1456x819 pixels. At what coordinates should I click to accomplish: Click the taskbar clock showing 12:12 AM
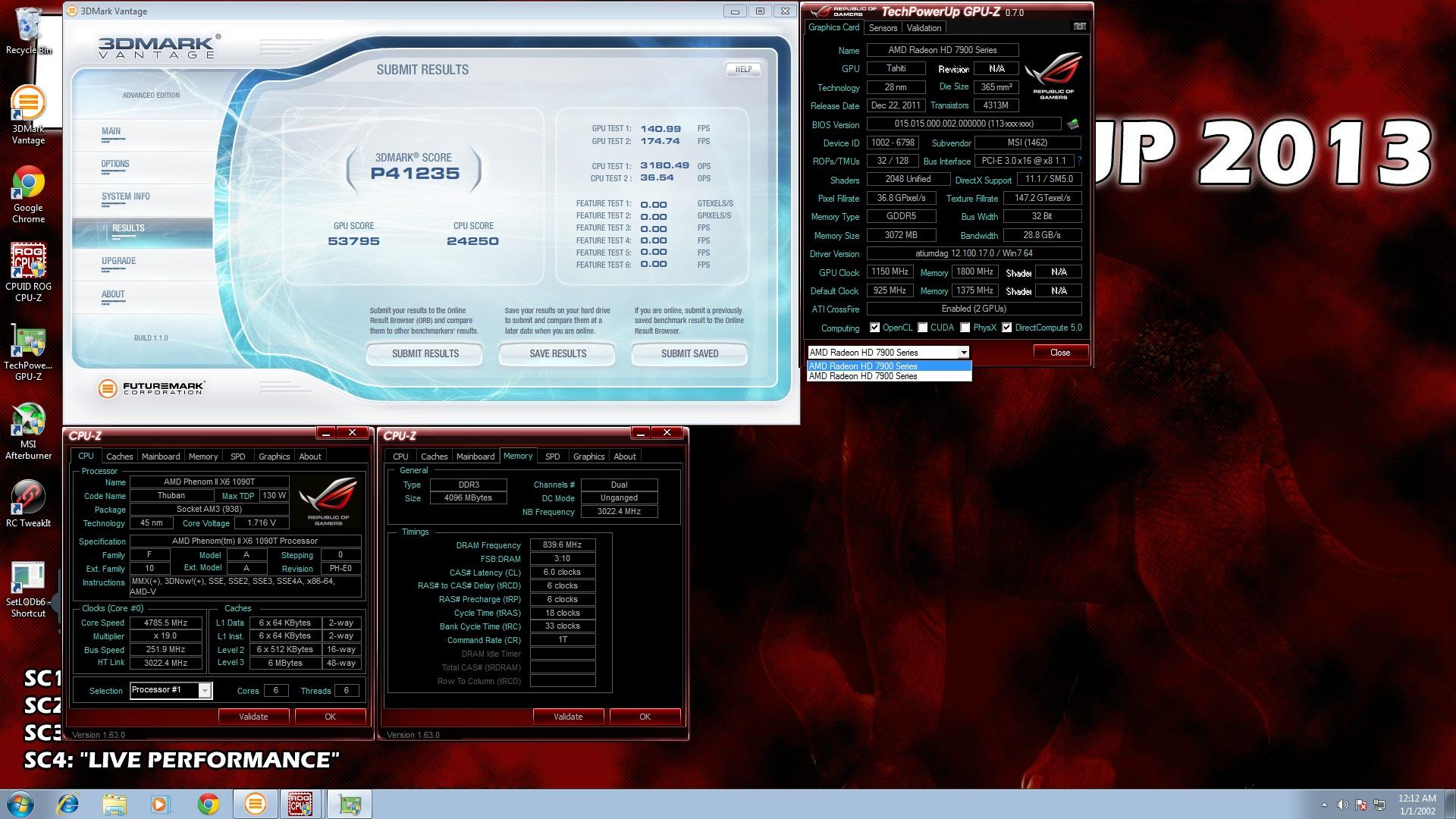(x=1417, y=804)
